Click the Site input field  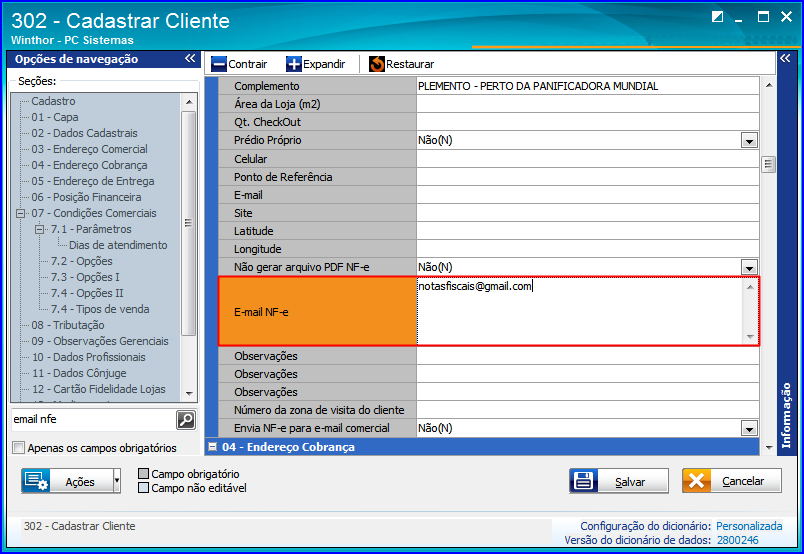pyautogui.click(x=588, y=213)
